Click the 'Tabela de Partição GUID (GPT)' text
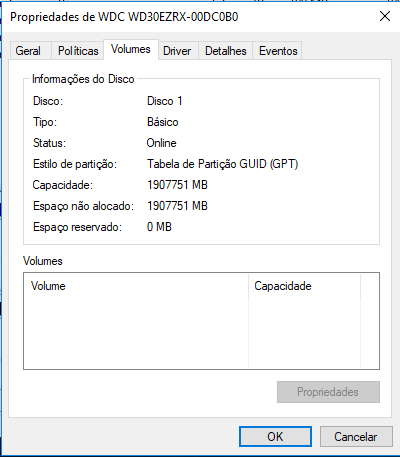Screen dimensions: 400x457 point(222,164)
